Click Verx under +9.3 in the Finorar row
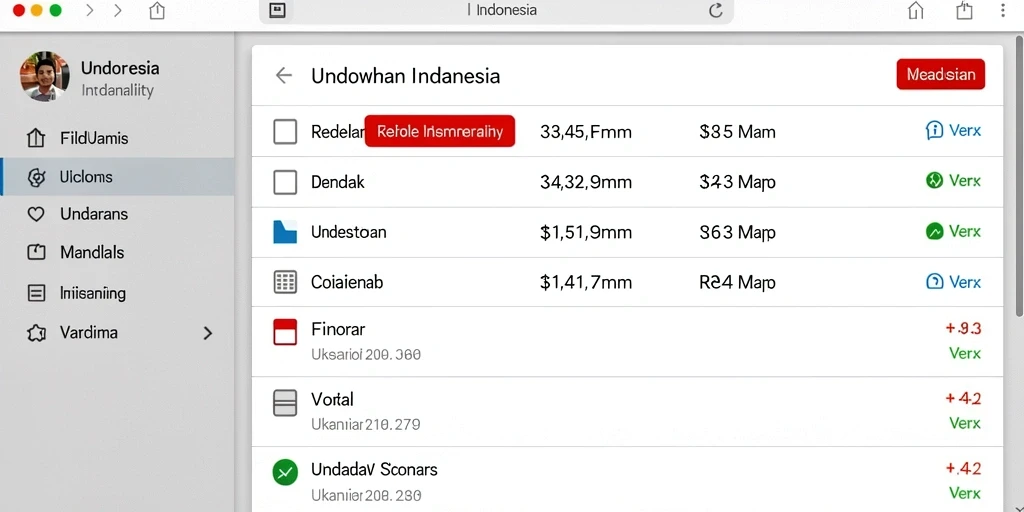This screenshot has height=512, width=1024. point(965,353)
